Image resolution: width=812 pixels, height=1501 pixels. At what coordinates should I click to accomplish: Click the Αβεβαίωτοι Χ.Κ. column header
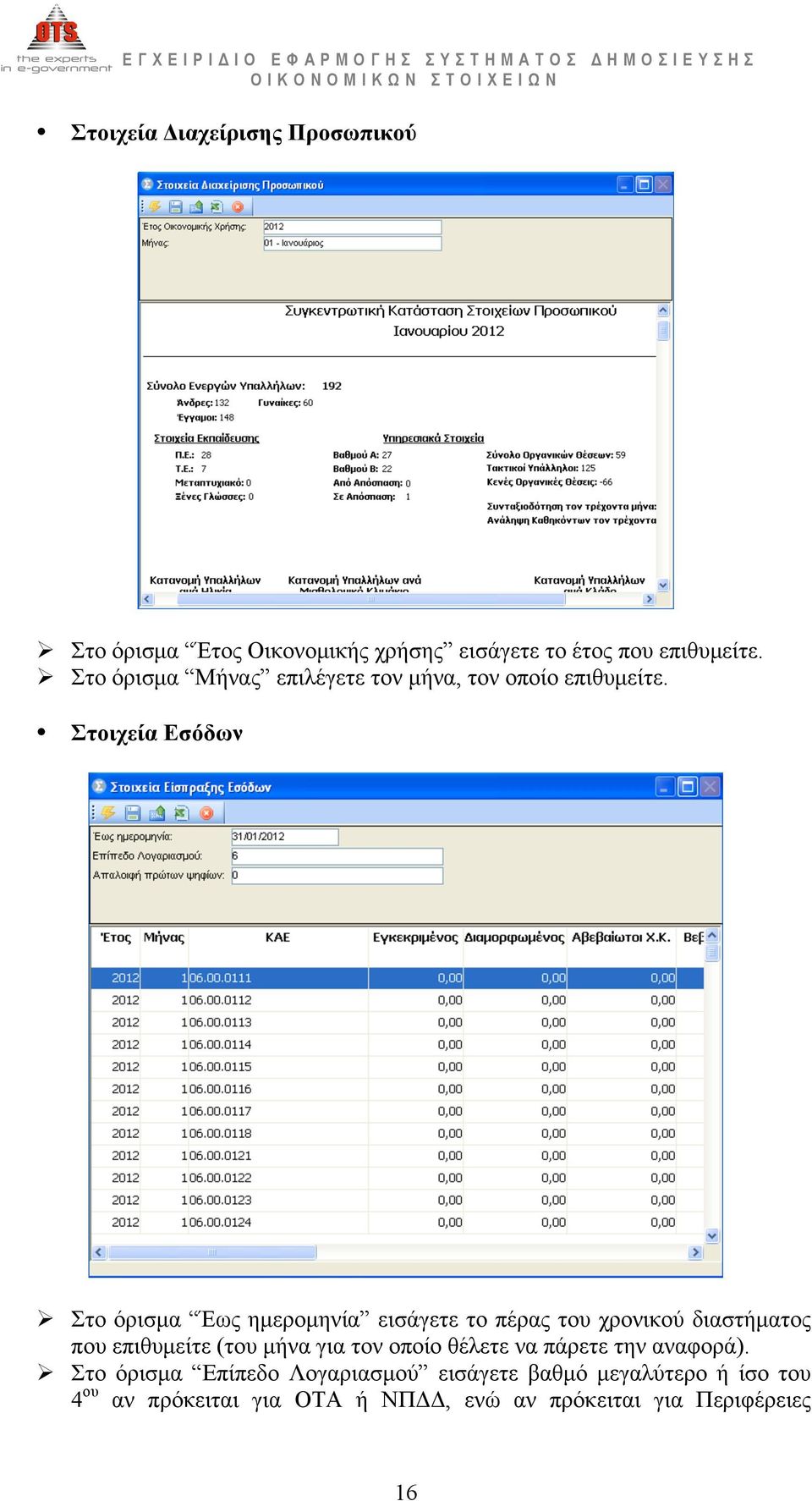622,937
